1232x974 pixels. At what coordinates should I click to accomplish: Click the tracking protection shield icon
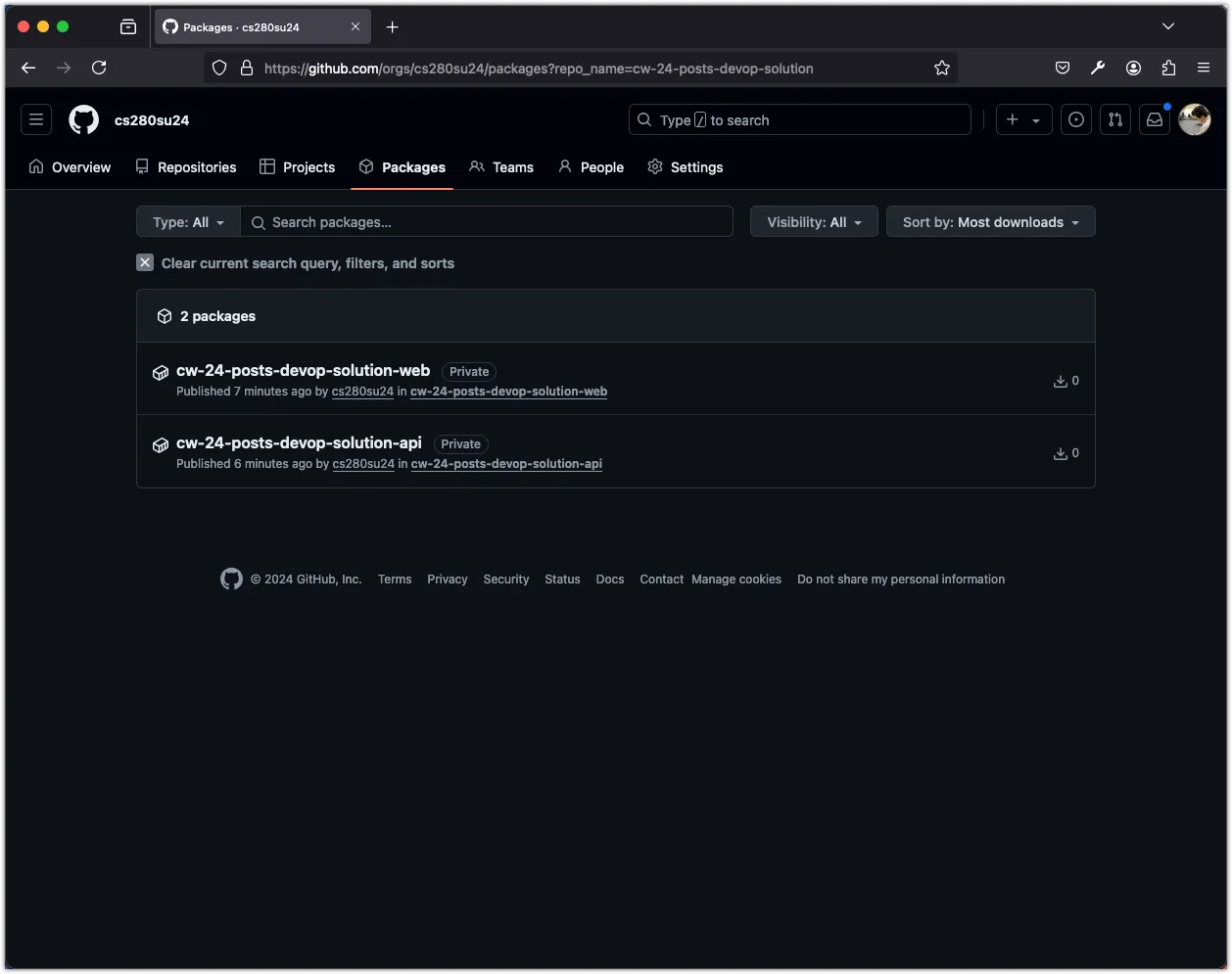tap(219, 68)
